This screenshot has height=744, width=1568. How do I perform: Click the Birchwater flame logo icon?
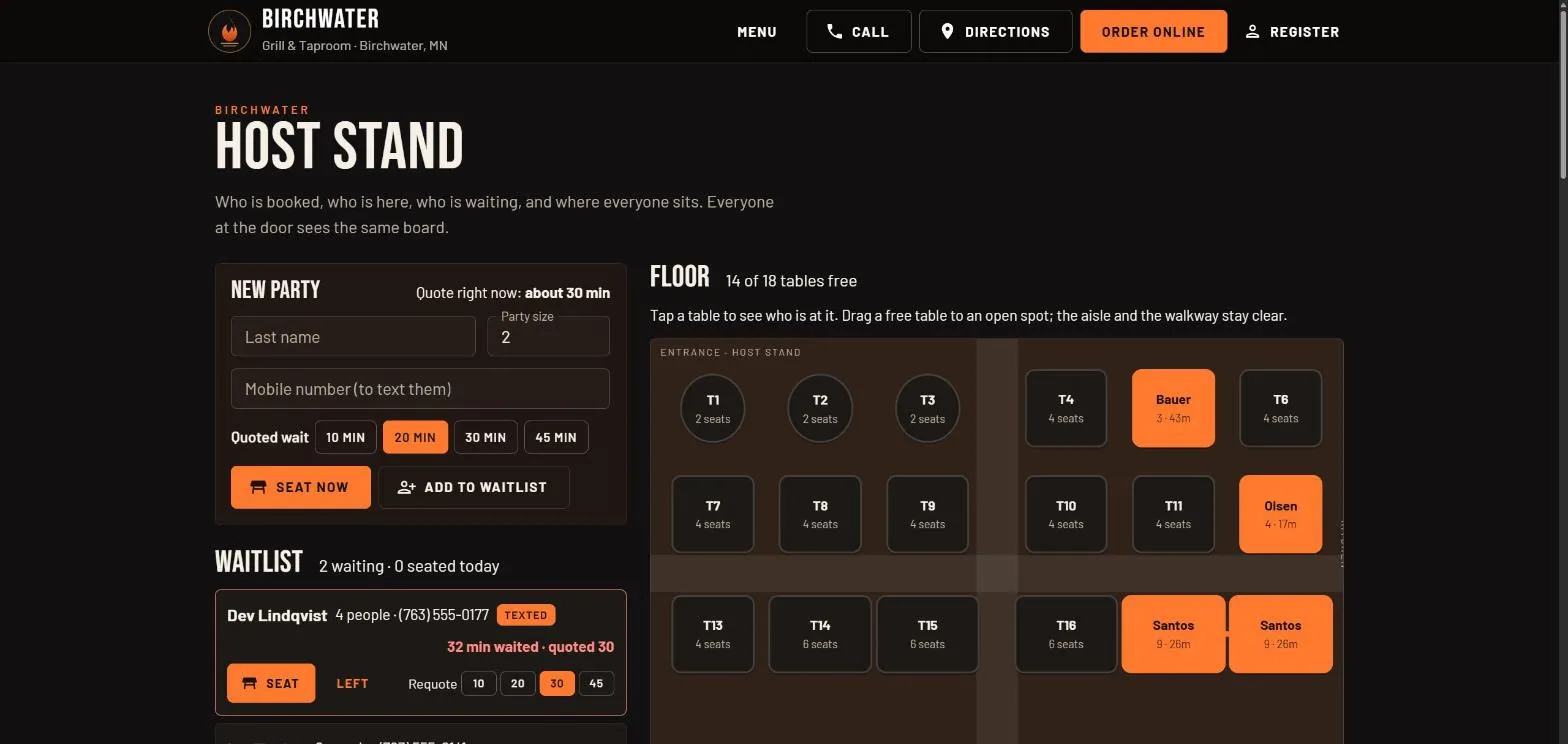pyautogui.click(x=229, y=31)
